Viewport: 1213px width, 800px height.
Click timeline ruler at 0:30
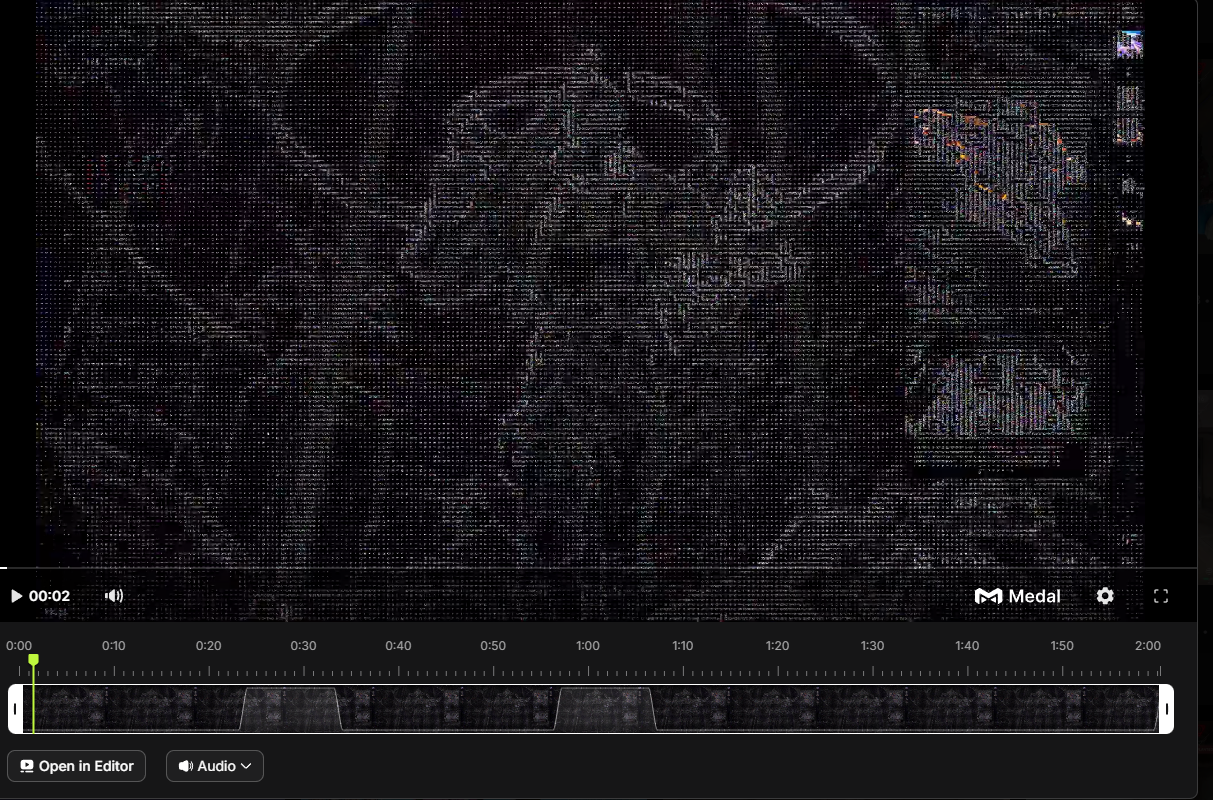(303, 646)
